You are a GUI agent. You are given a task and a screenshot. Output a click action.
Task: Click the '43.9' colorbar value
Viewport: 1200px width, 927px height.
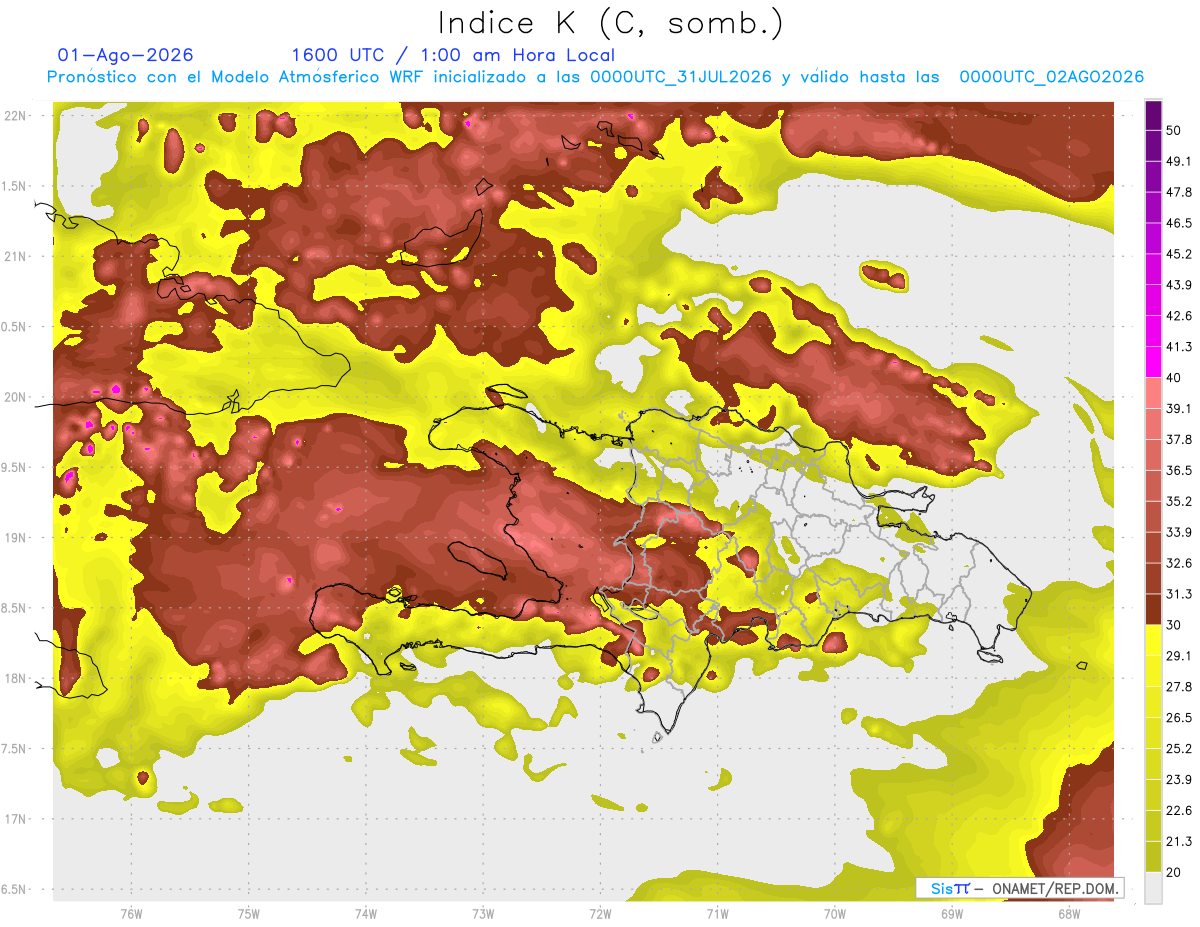1179,285
